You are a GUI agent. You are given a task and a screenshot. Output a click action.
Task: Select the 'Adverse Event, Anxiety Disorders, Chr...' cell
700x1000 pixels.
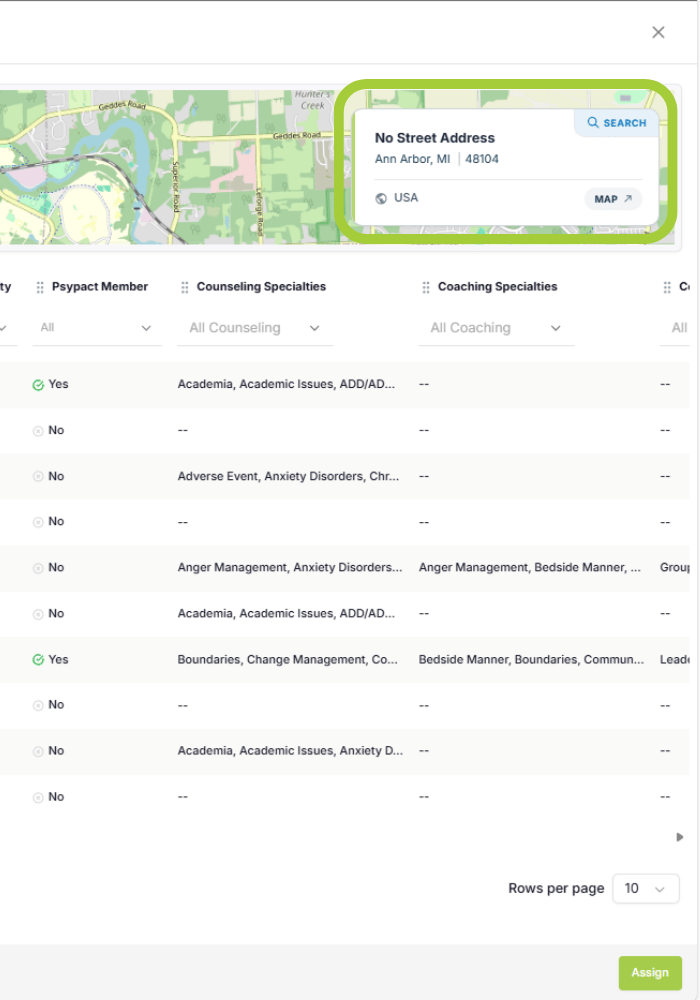tap(288, 476)
